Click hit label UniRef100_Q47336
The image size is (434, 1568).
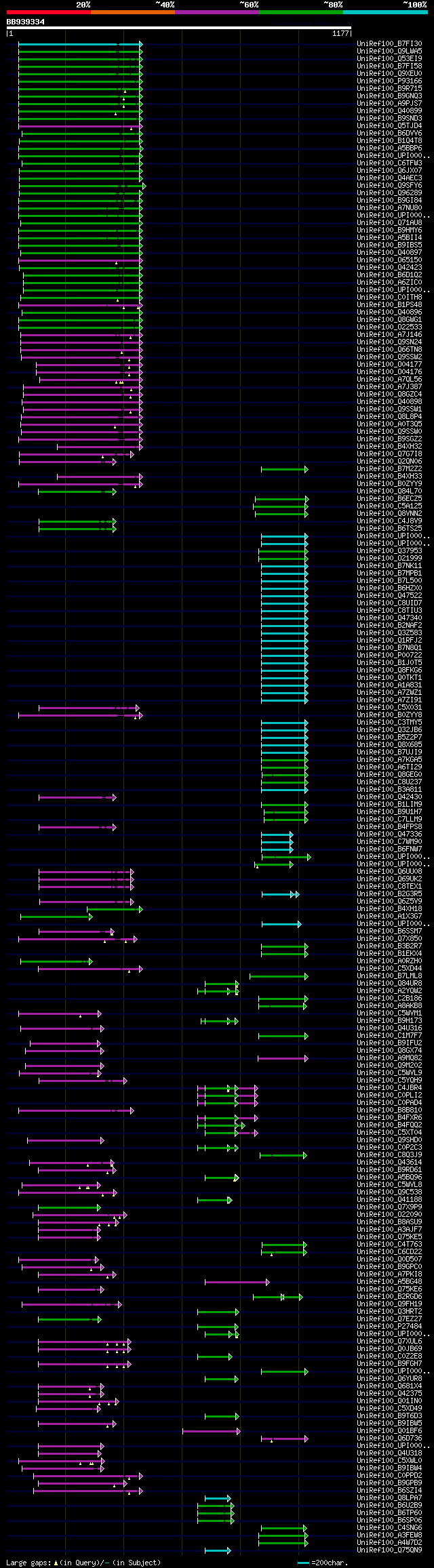click(x=389, y=835)
